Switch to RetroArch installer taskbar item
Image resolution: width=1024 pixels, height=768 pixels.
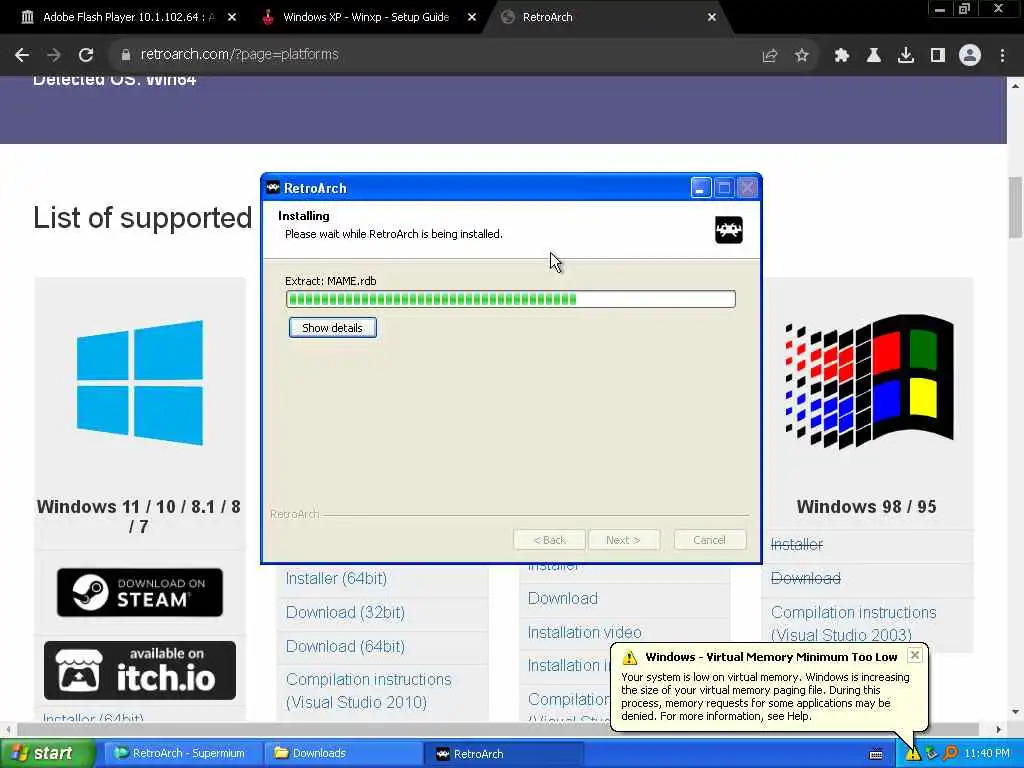point(502,754)
